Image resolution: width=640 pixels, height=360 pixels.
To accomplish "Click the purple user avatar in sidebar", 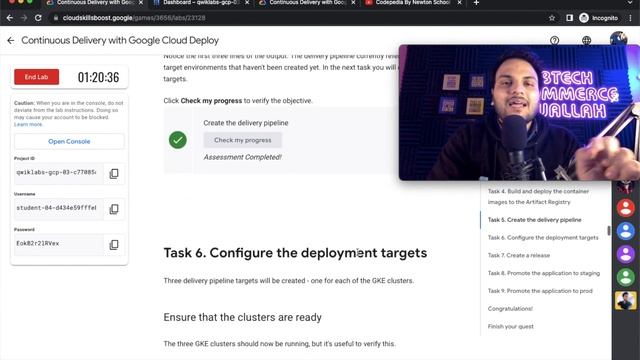I will click(x=625, y=254).
